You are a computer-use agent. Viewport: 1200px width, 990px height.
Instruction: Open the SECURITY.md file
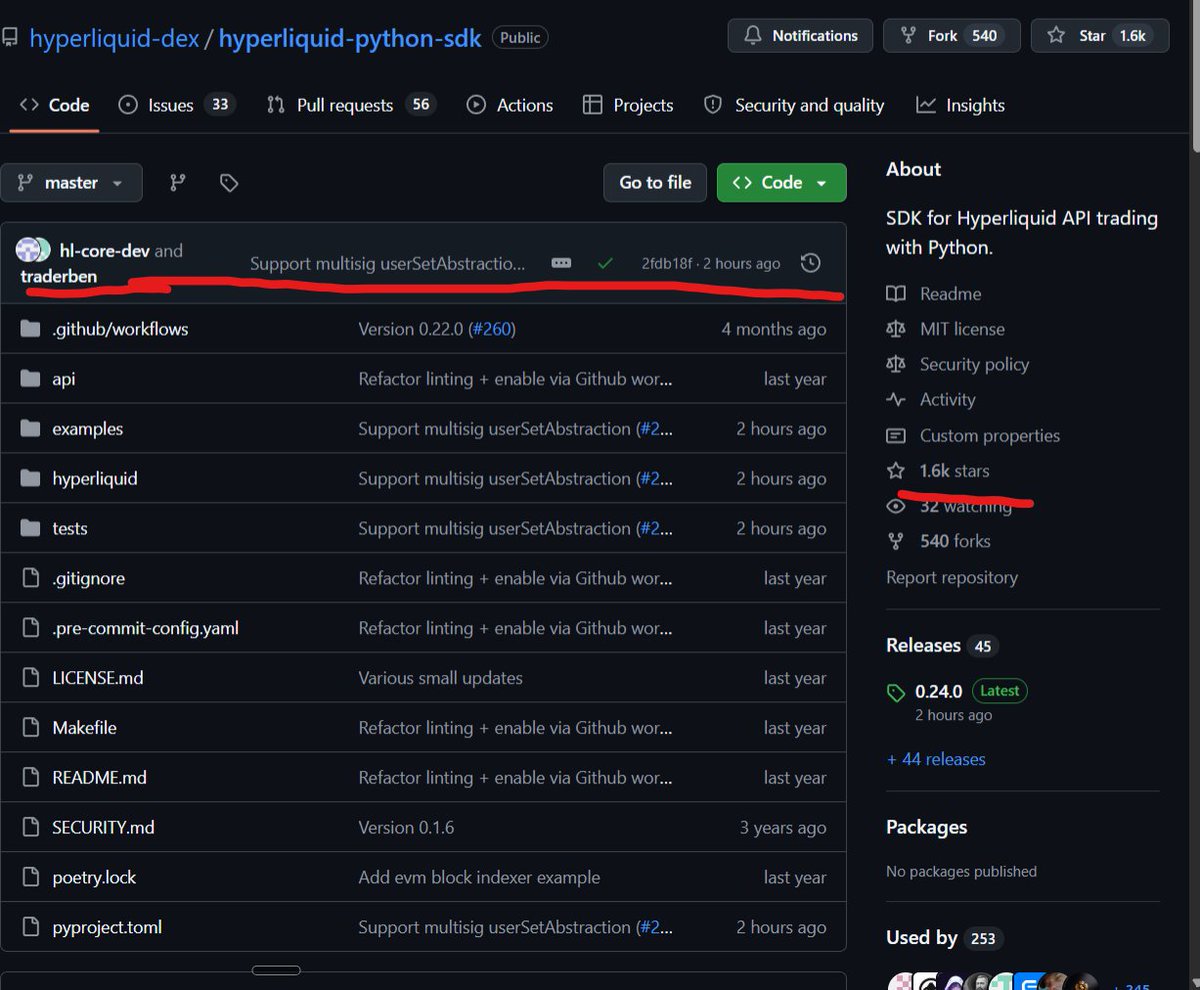pos(103,828)
